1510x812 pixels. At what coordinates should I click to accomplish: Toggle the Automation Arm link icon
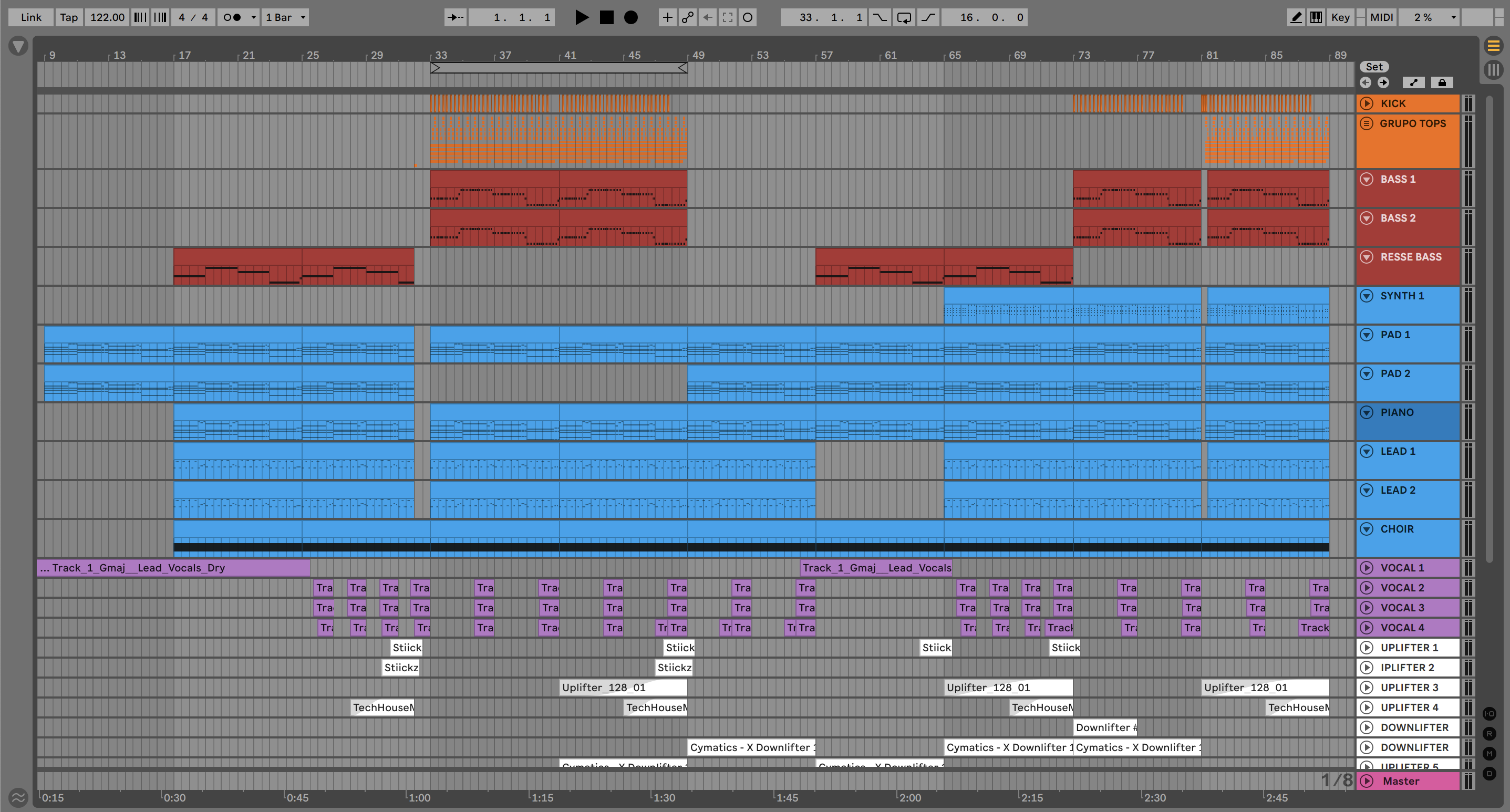[688, 17]
